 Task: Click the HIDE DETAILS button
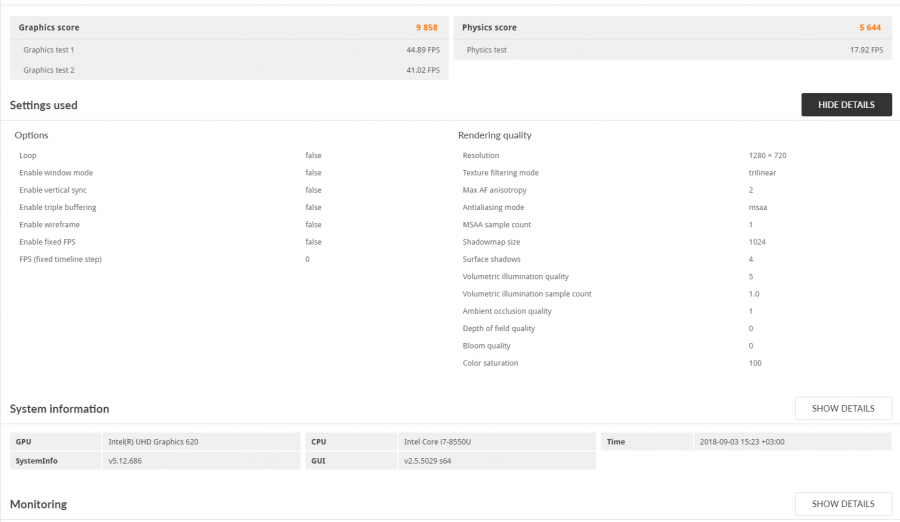coord(847,105)
